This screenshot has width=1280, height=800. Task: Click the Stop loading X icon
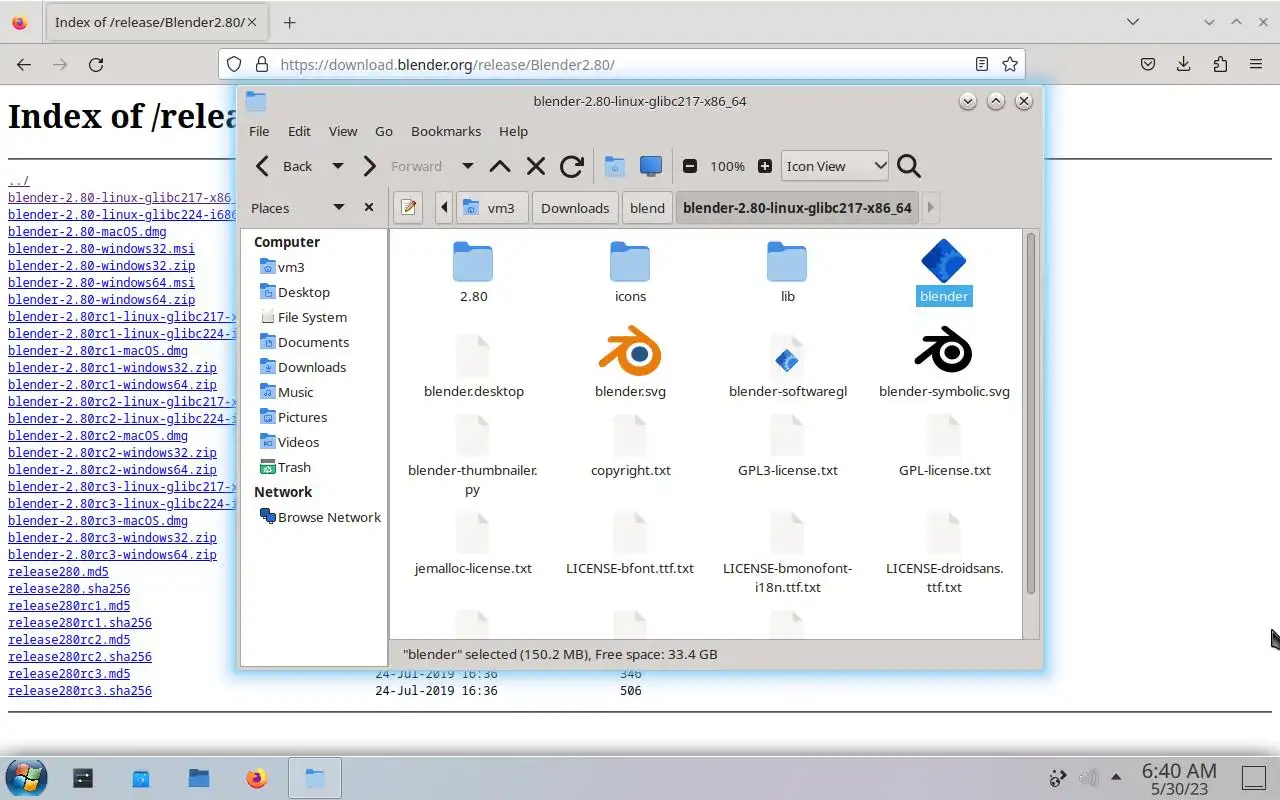536,166
